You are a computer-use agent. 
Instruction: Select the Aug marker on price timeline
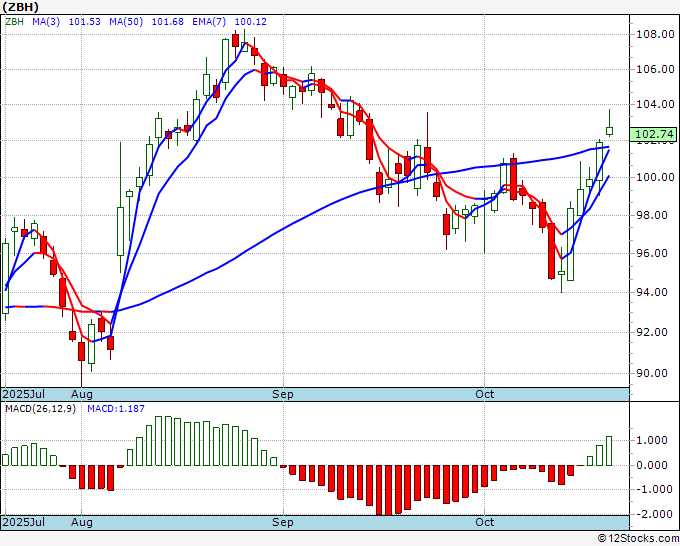click(82, 394)
